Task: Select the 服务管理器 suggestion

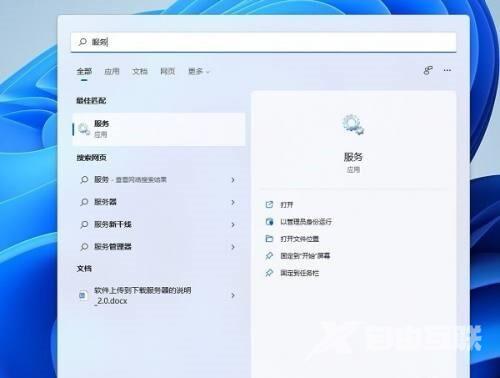Action: tap(159, 247)
